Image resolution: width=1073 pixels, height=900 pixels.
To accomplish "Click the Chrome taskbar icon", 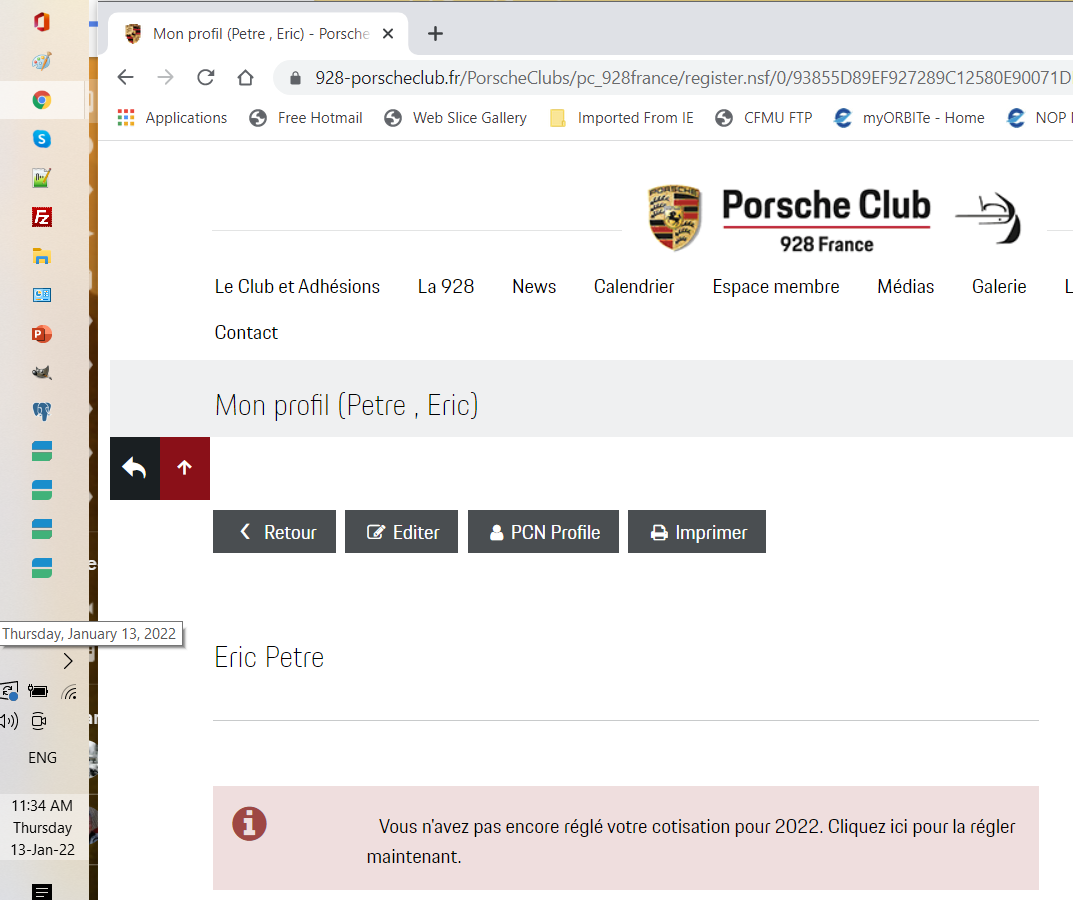I will tap(42, 100).
